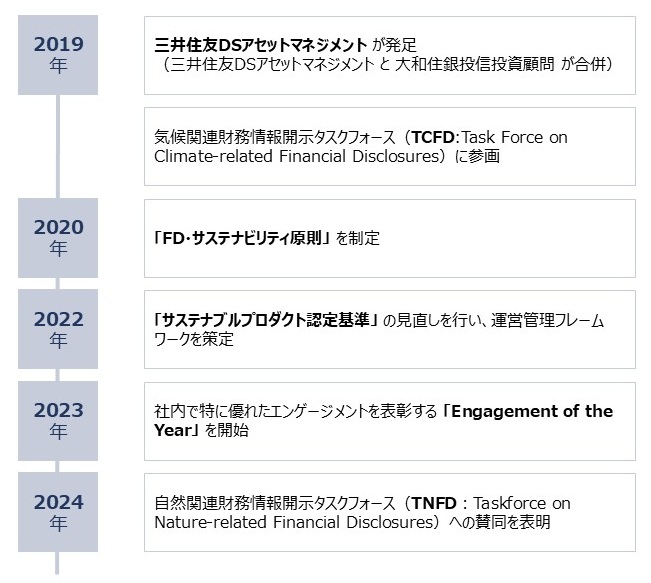
Task: Select the 2023年 year block
Action: pyautogui.click(x=58, y=421)
